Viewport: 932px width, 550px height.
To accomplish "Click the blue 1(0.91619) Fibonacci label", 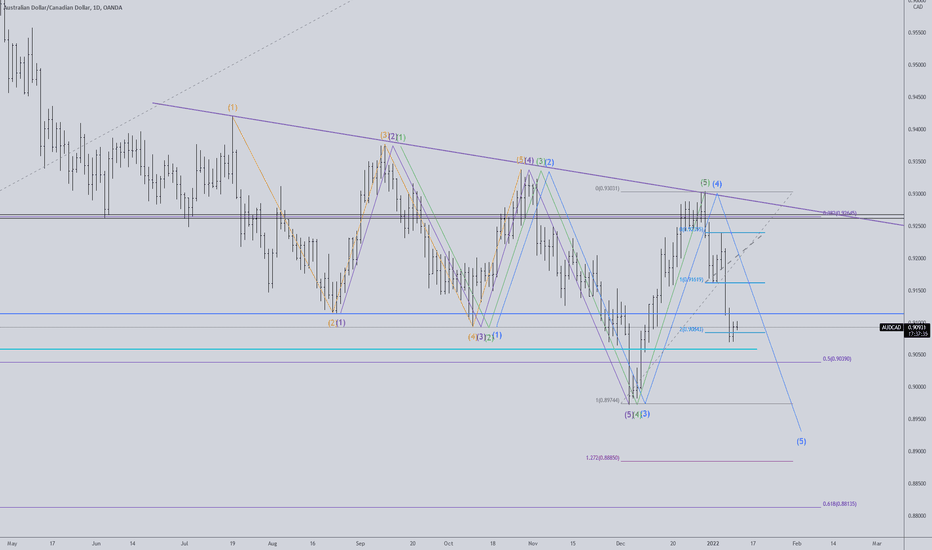I will (691, 279).
